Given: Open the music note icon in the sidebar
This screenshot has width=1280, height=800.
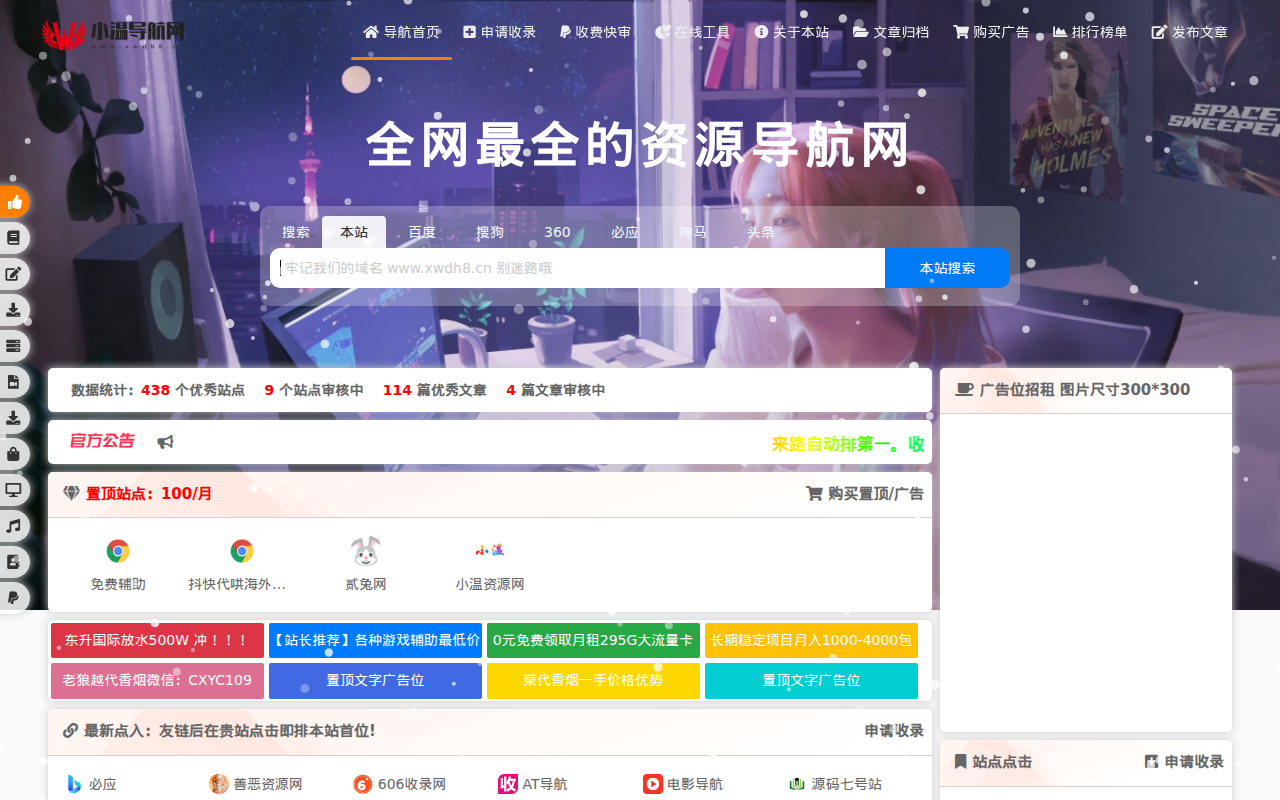Looking at the screenshot, I should tap(14, 525).
